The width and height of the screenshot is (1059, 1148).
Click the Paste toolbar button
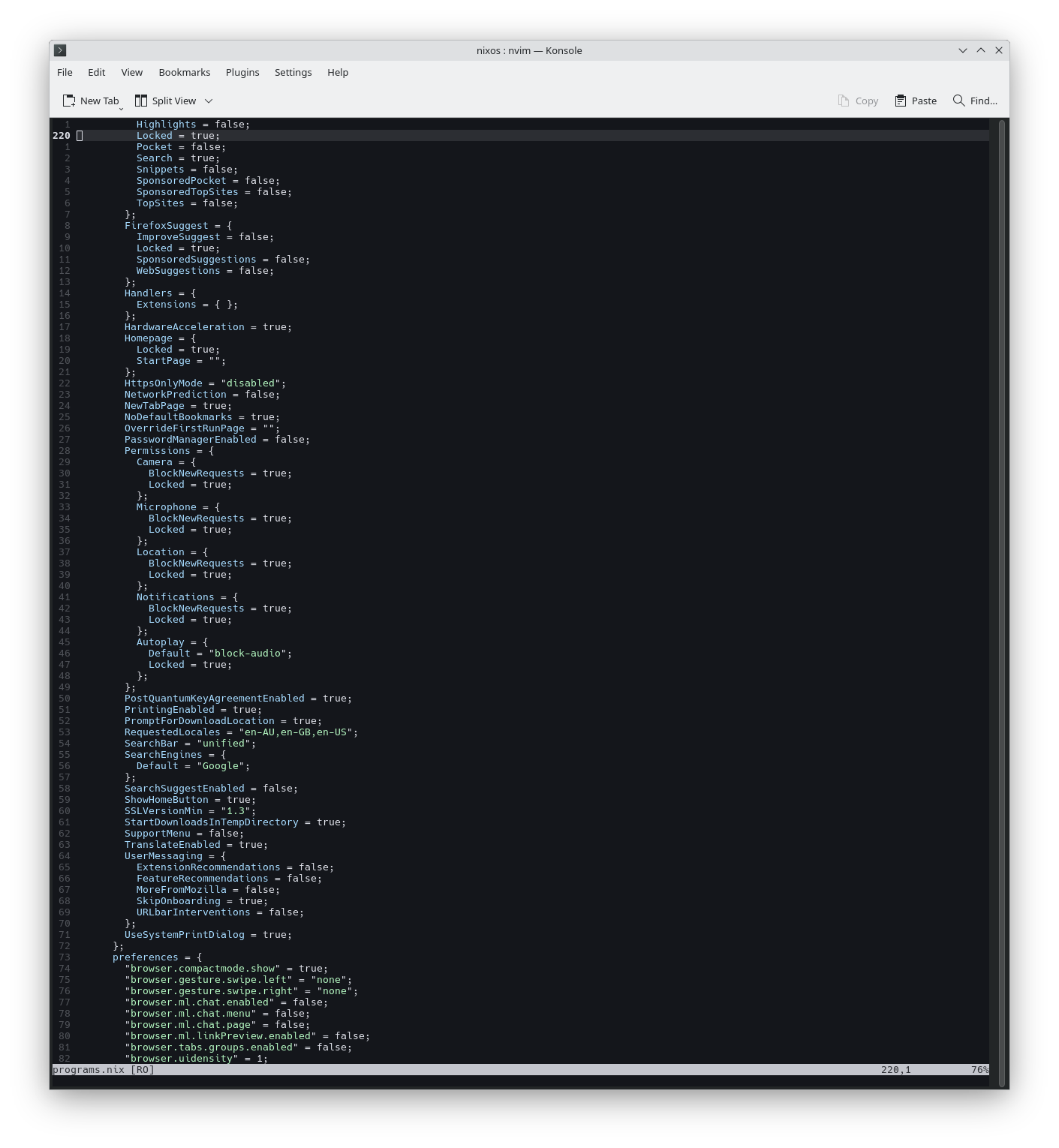pos(916,101)
